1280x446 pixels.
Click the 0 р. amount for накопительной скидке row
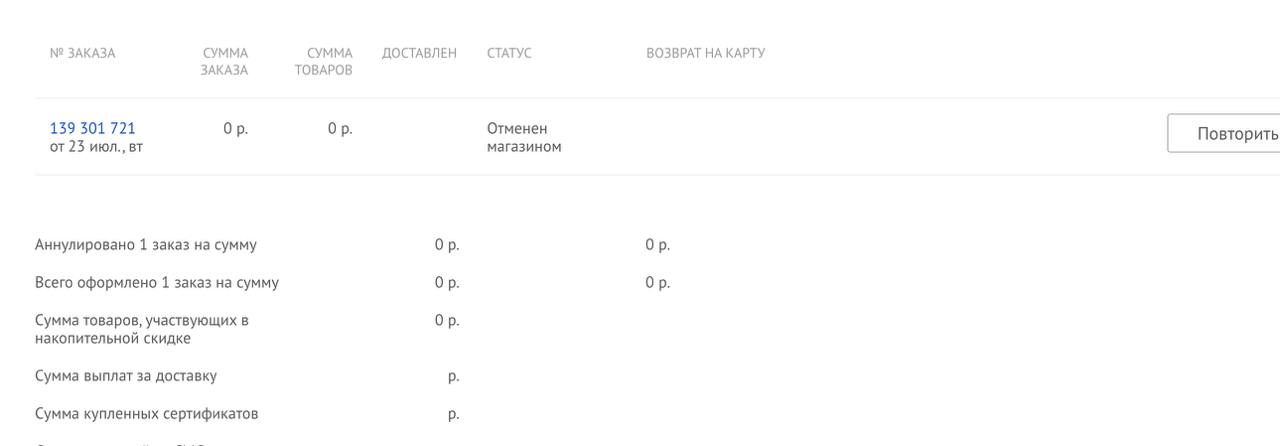pos(447,321)
